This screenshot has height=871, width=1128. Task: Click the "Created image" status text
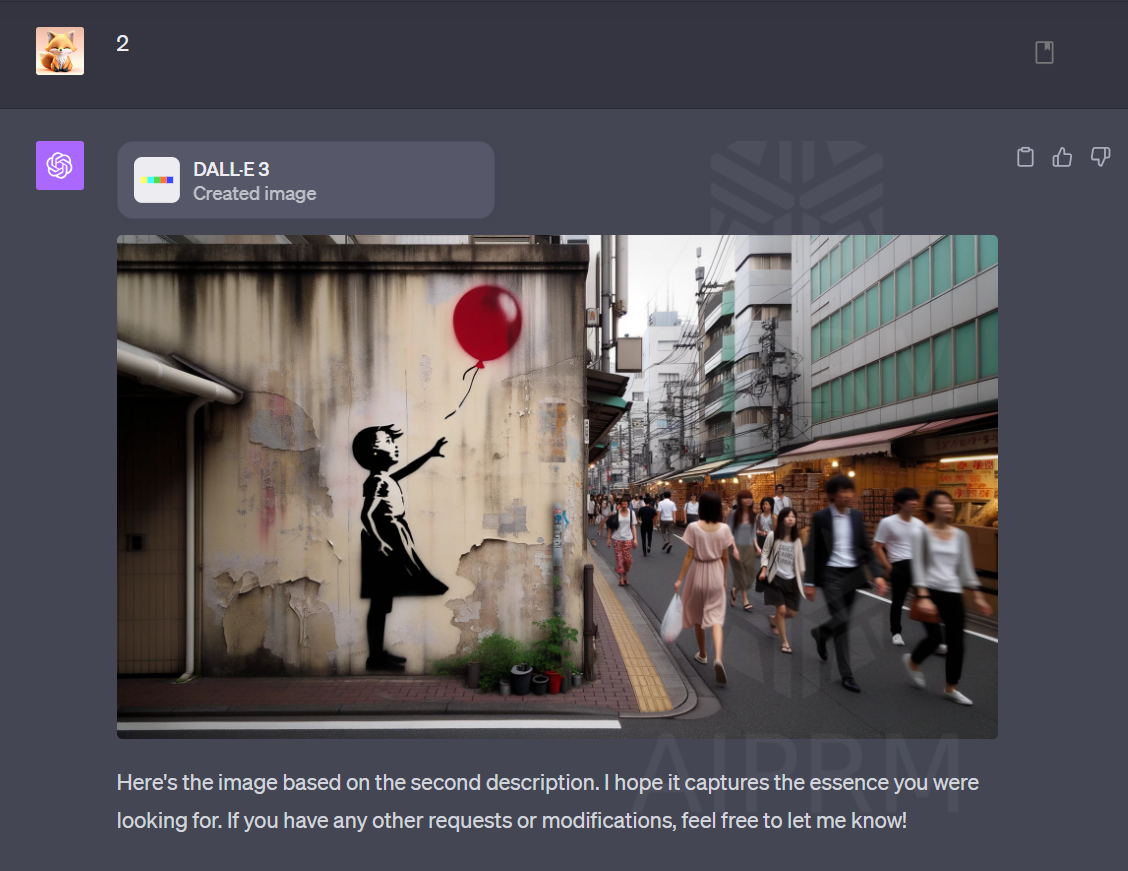[x=255, y=193]
